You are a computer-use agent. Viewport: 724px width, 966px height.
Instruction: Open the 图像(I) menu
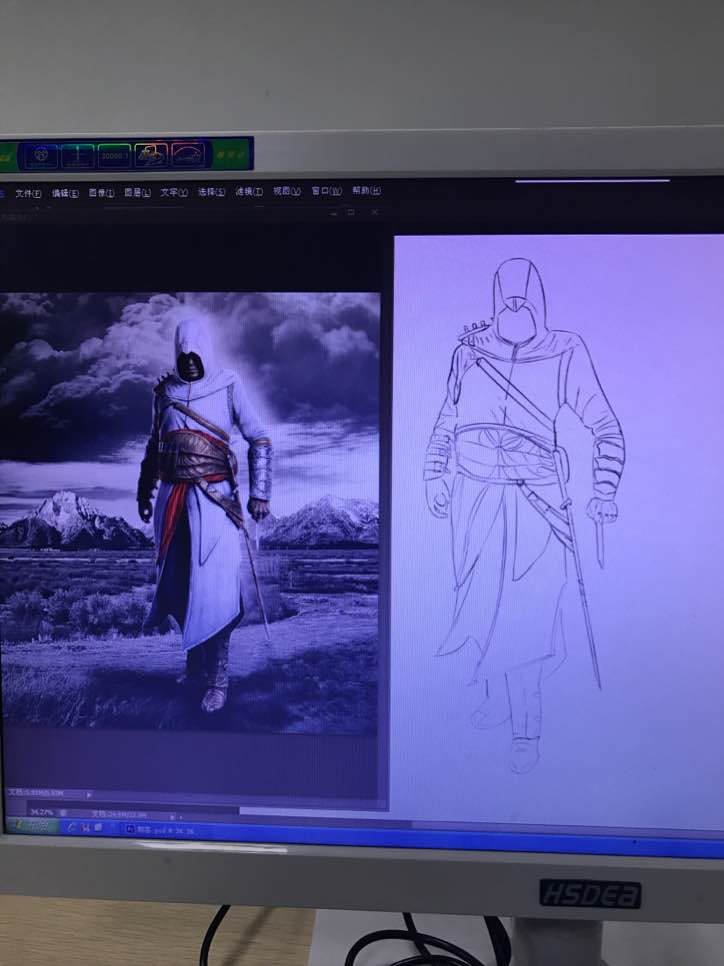tap(101, 193)
